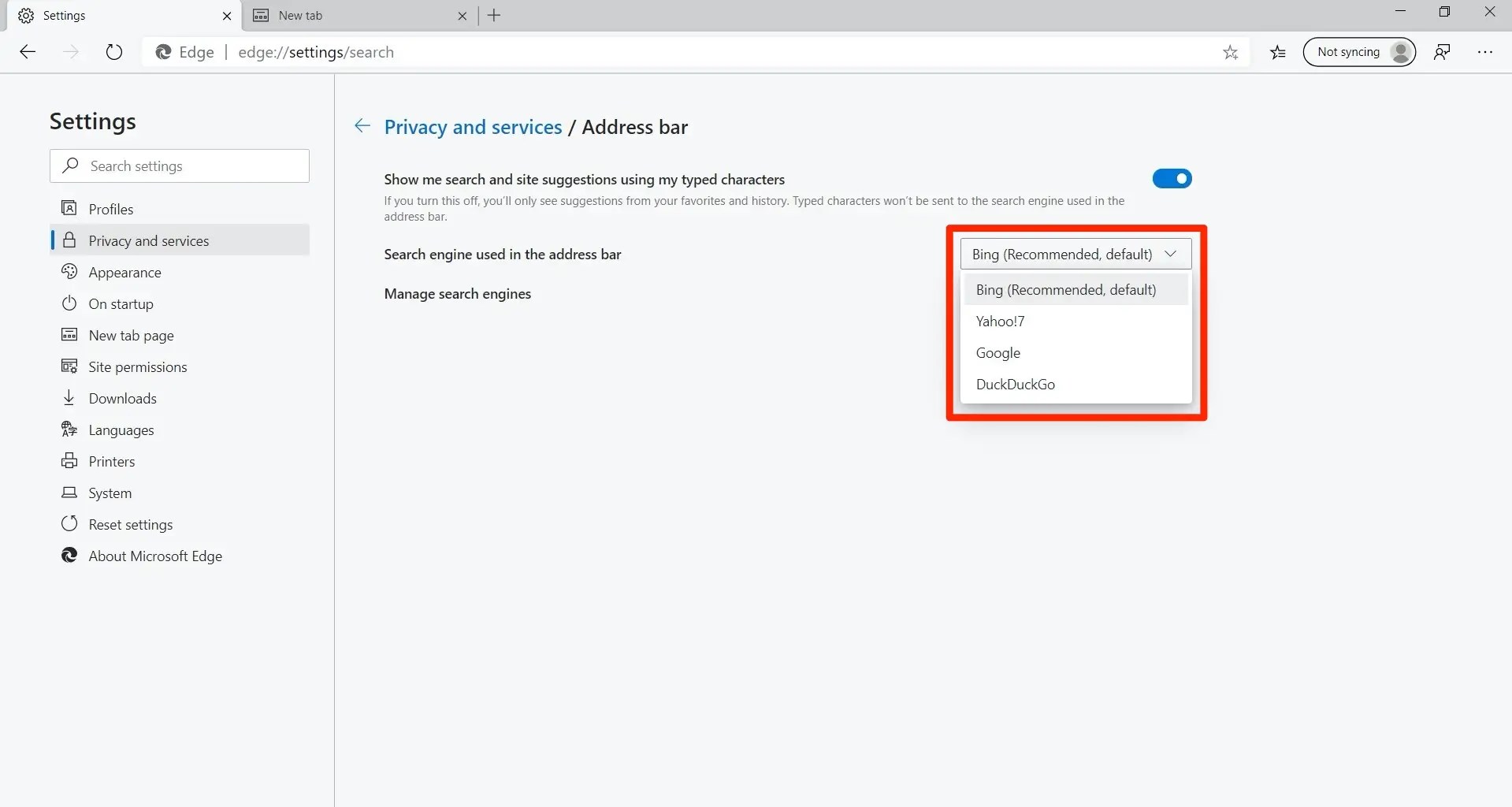Screen dimensions: 1512x807
Task: Click the Downloads arrow icon
Action: [69, 397]
